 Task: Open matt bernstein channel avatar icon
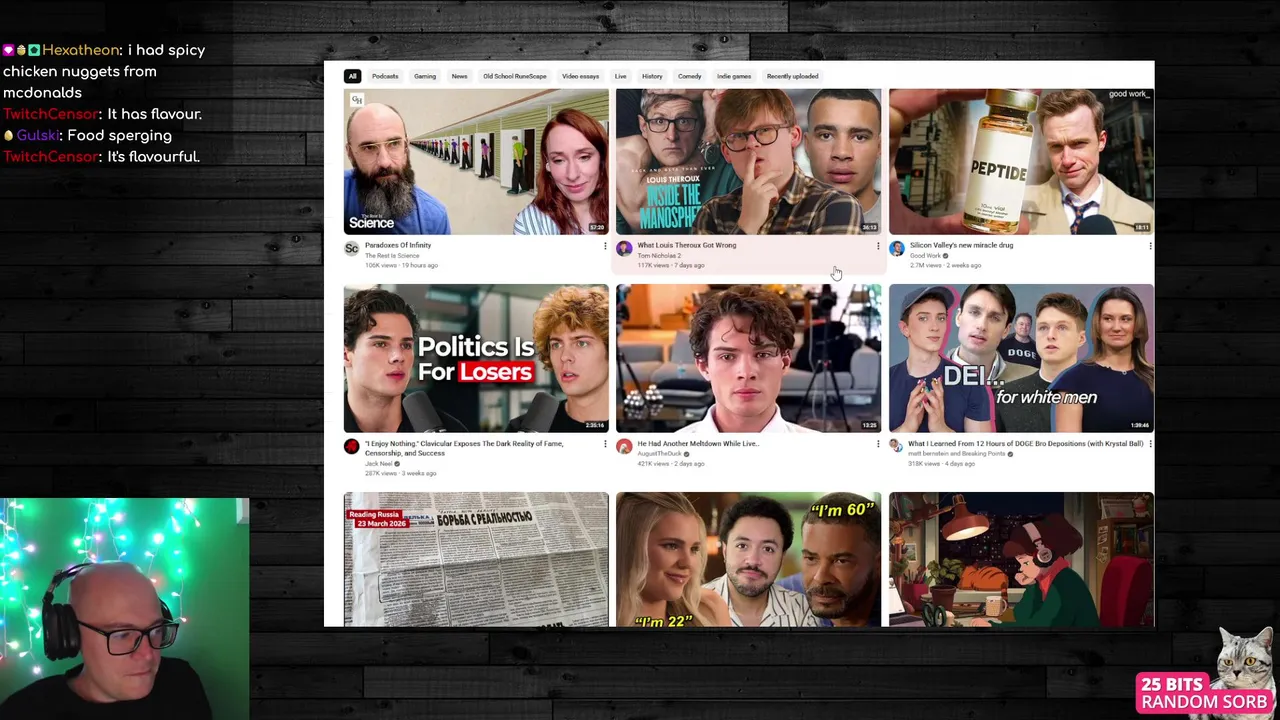897,447
